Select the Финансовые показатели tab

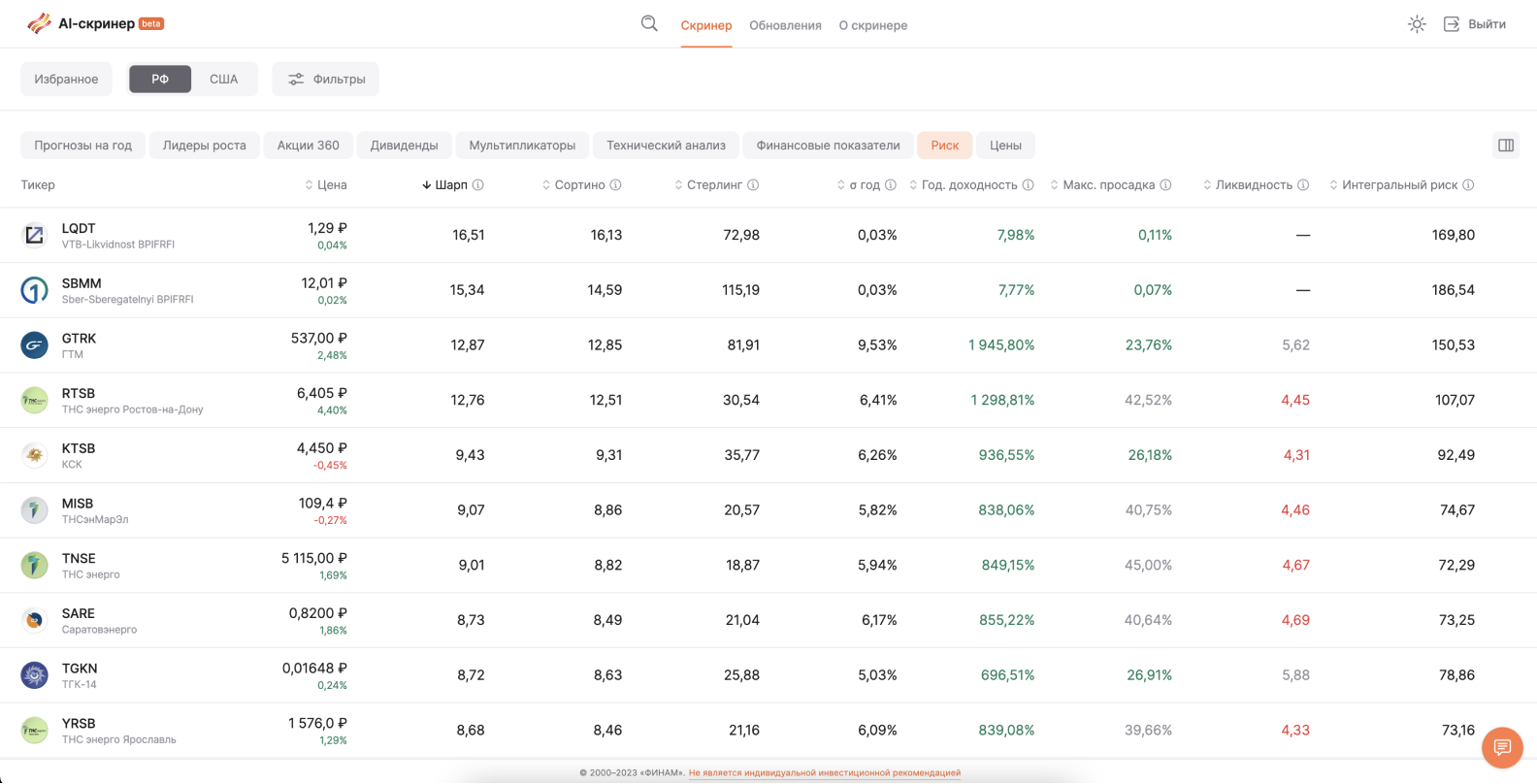pos(829,146)
